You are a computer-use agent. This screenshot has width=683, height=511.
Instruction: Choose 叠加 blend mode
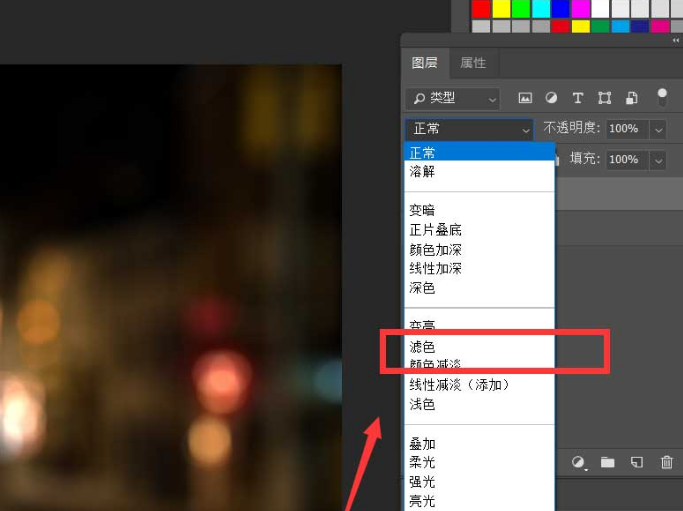click(480, 443)
